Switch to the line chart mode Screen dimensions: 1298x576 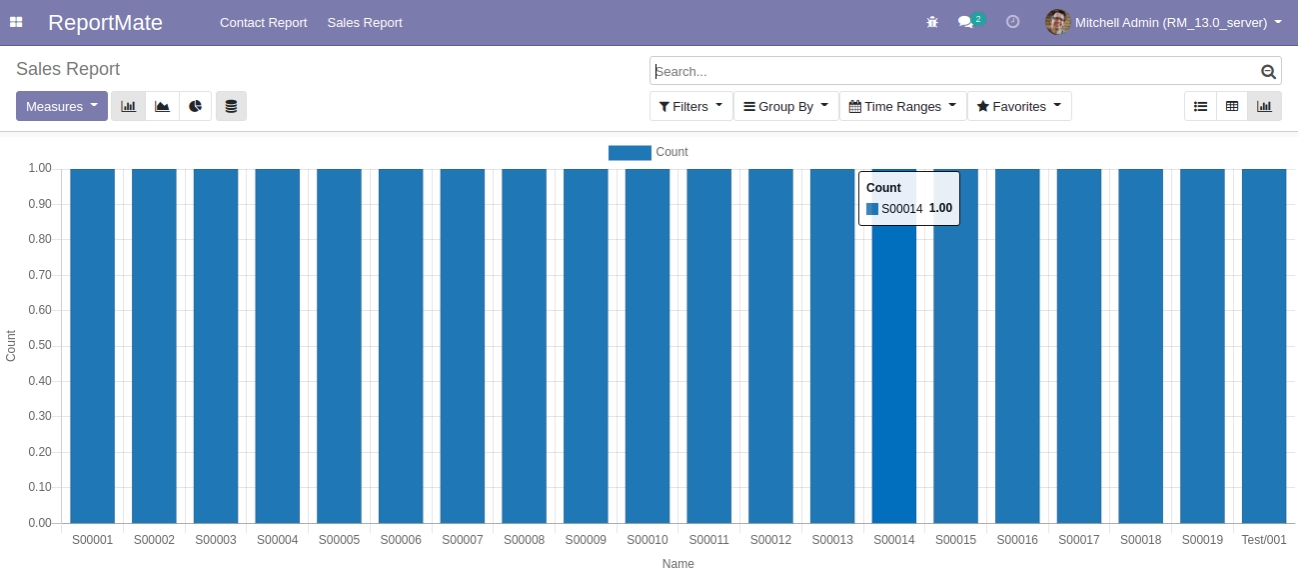click(x=162, y=106)
